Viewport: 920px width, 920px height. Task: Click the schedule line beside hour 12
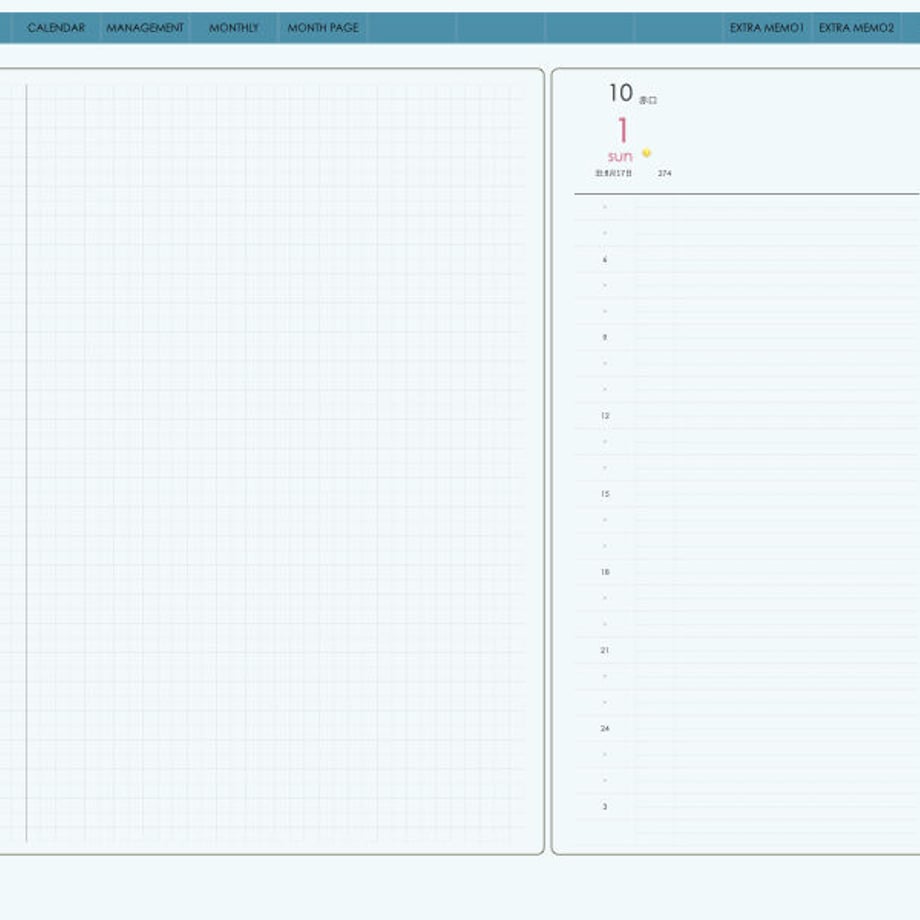click(777, 415)
